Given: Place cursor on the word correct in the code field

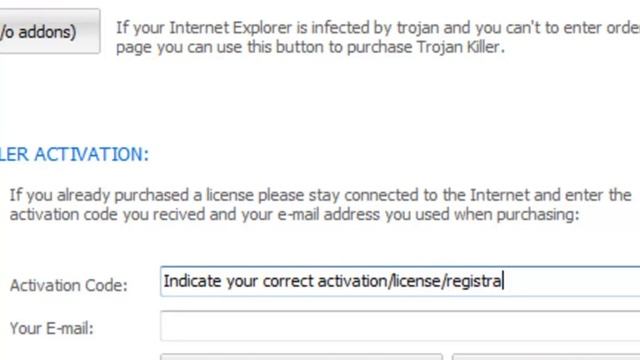Looking at the screenshot, I should point(288,281).
